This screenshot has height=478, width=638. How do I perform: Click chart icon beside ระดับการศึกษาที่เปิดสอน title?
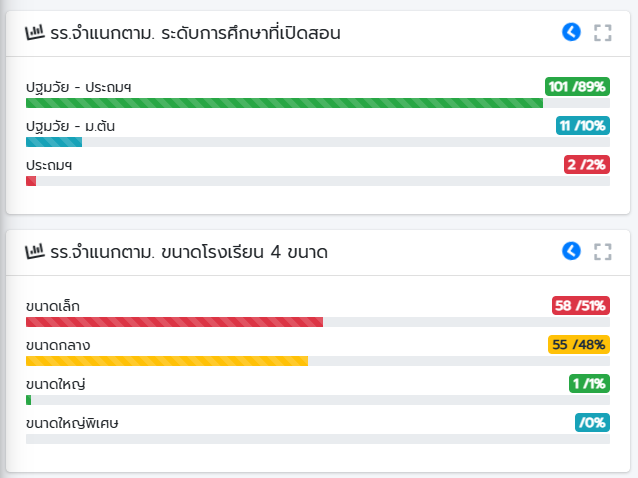point(35,33)
